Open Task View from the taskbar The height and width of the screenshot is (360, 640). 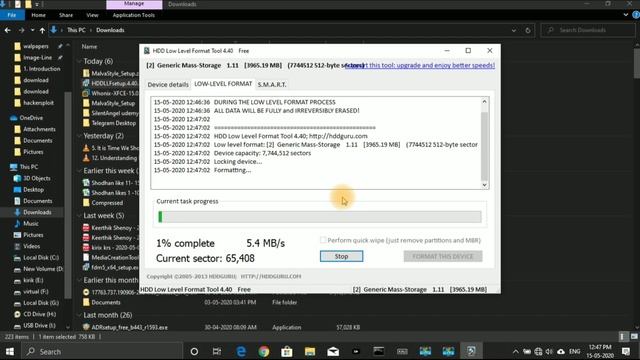[x=217, y=351]
